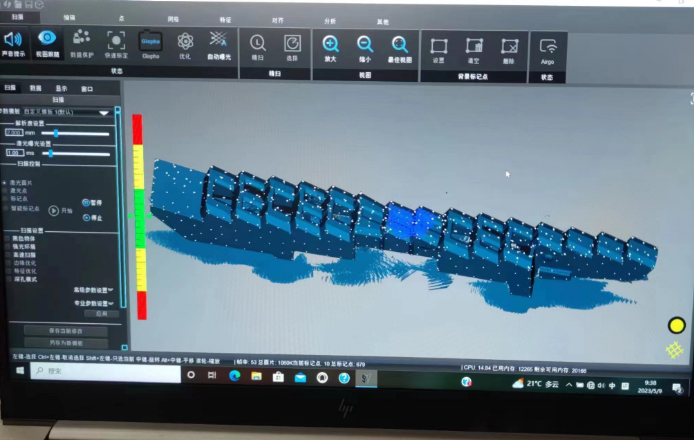Click the 暂停 pause scan button

92,203
